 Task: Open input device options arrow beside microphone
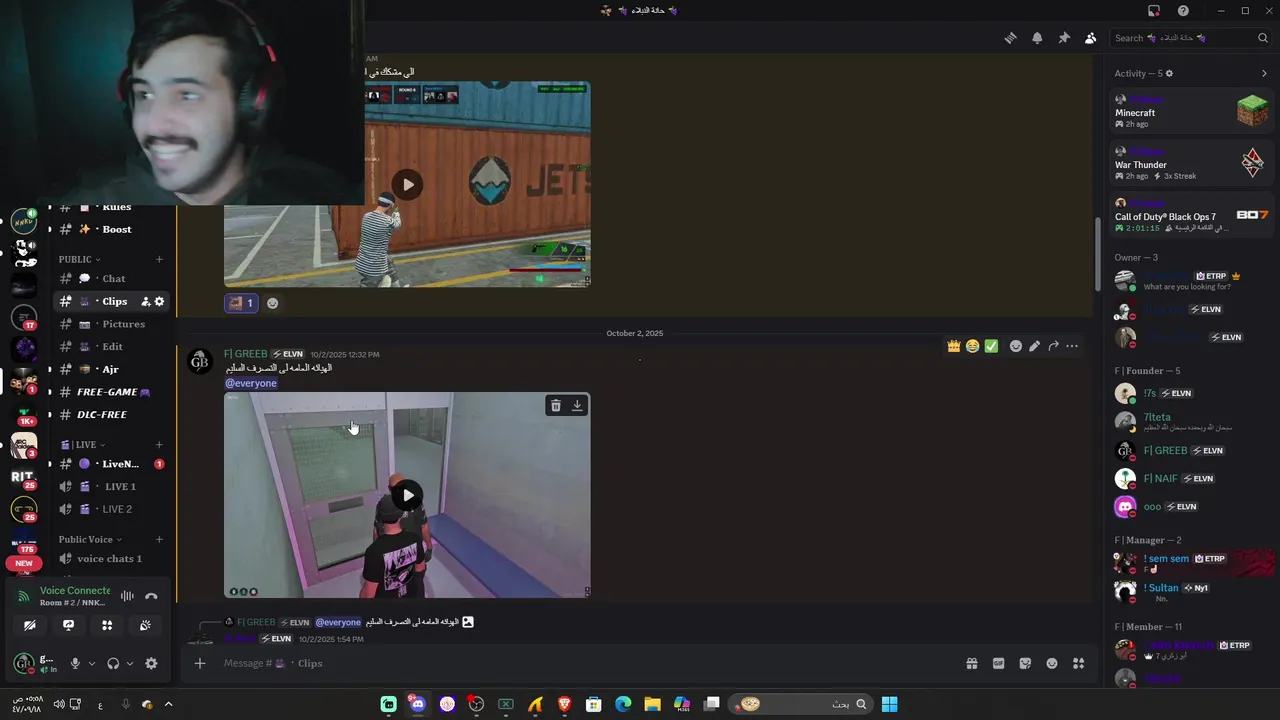(x=92, y=663)
